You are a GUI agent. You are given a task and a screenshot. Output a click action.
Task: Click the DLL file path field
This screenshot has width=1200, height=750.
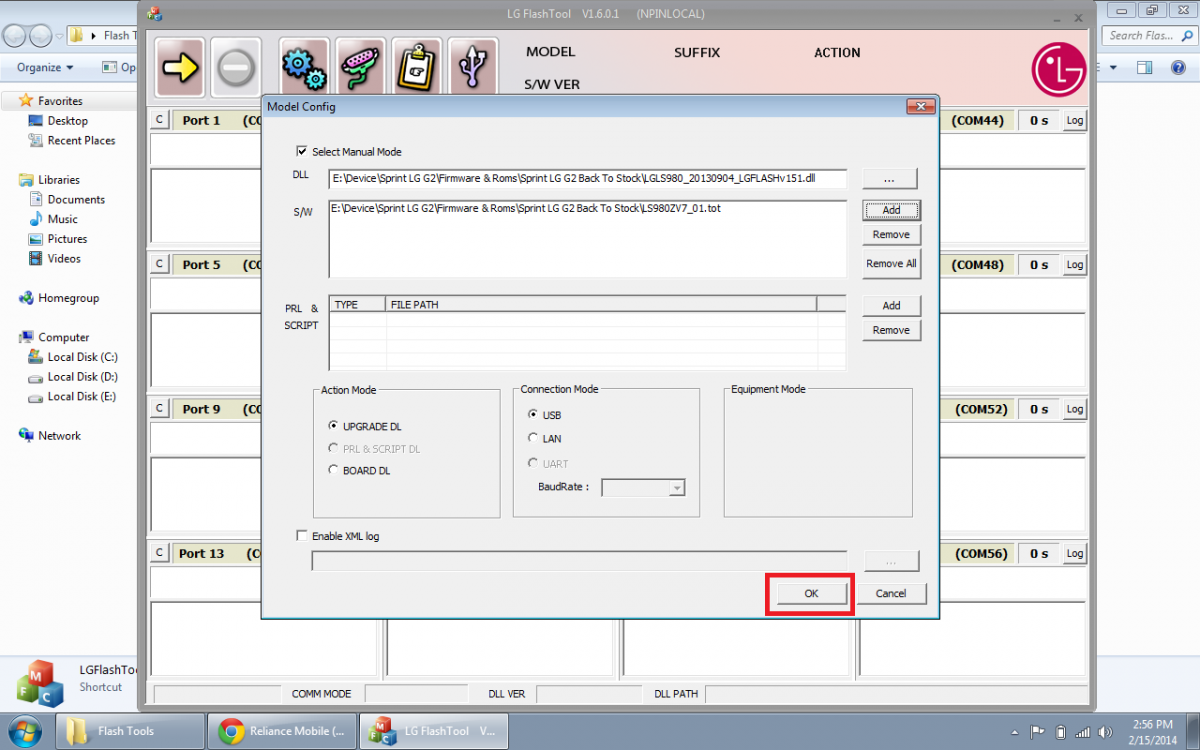[x=587, y=179]
